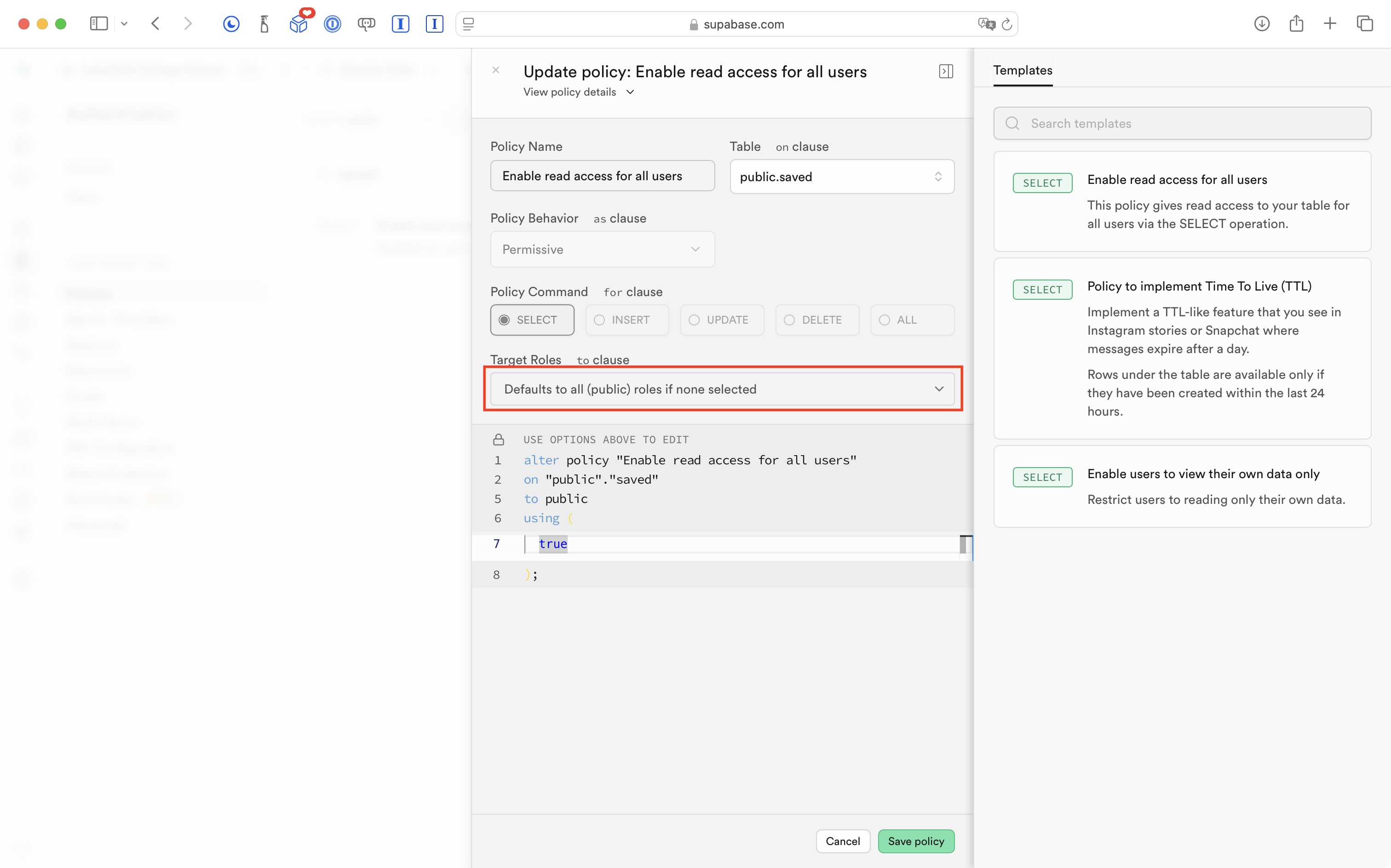The image size is (1391, 868).
Task: Click the Search templates field
Action: [1182, 123]
